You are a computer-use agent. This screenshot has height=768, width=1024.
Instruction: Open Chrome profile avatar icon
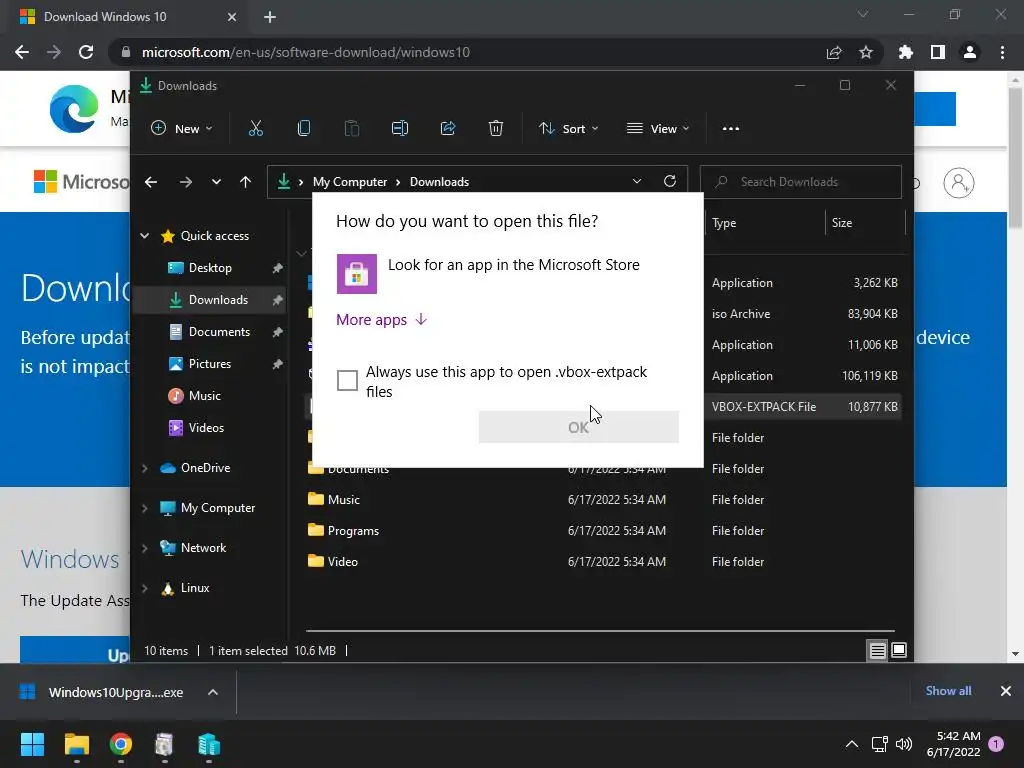click(970, 52)
